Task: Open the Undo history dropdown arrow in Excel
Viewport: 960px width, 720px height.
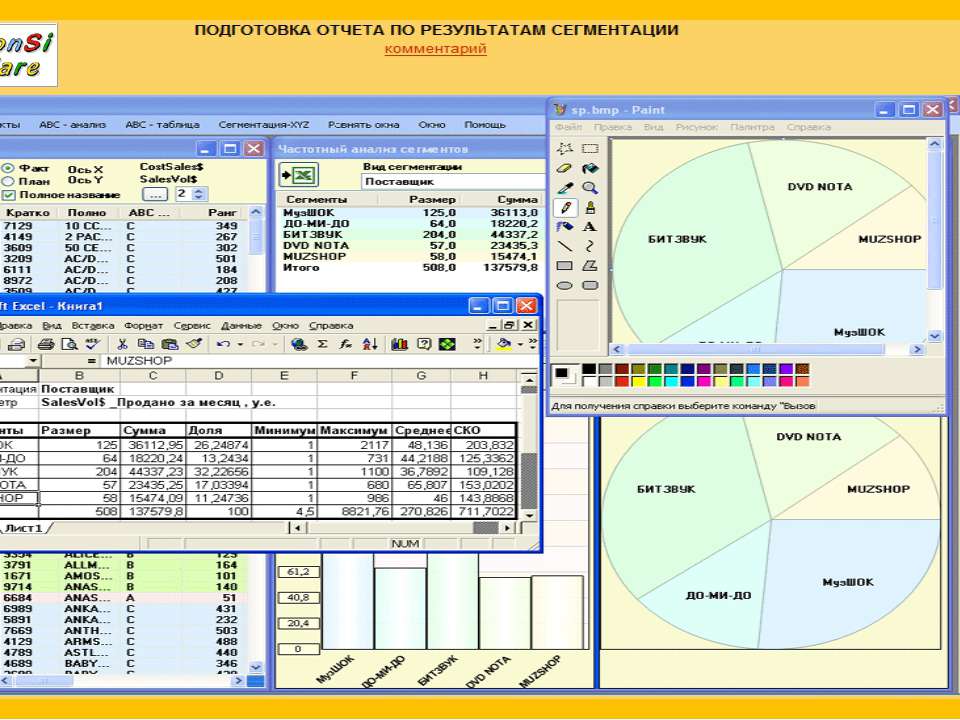Action: click(240, 344)
